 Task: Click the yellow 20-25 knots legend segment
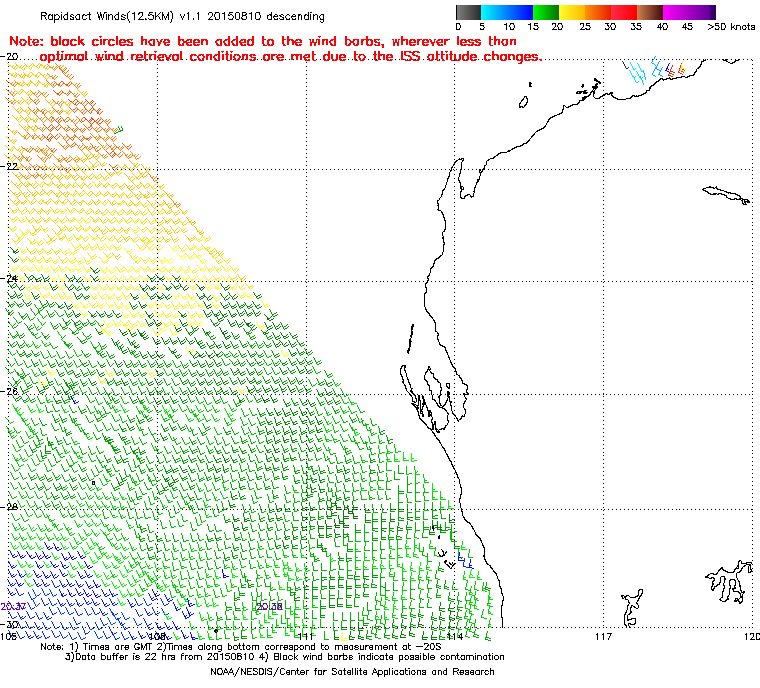point(572,12)
